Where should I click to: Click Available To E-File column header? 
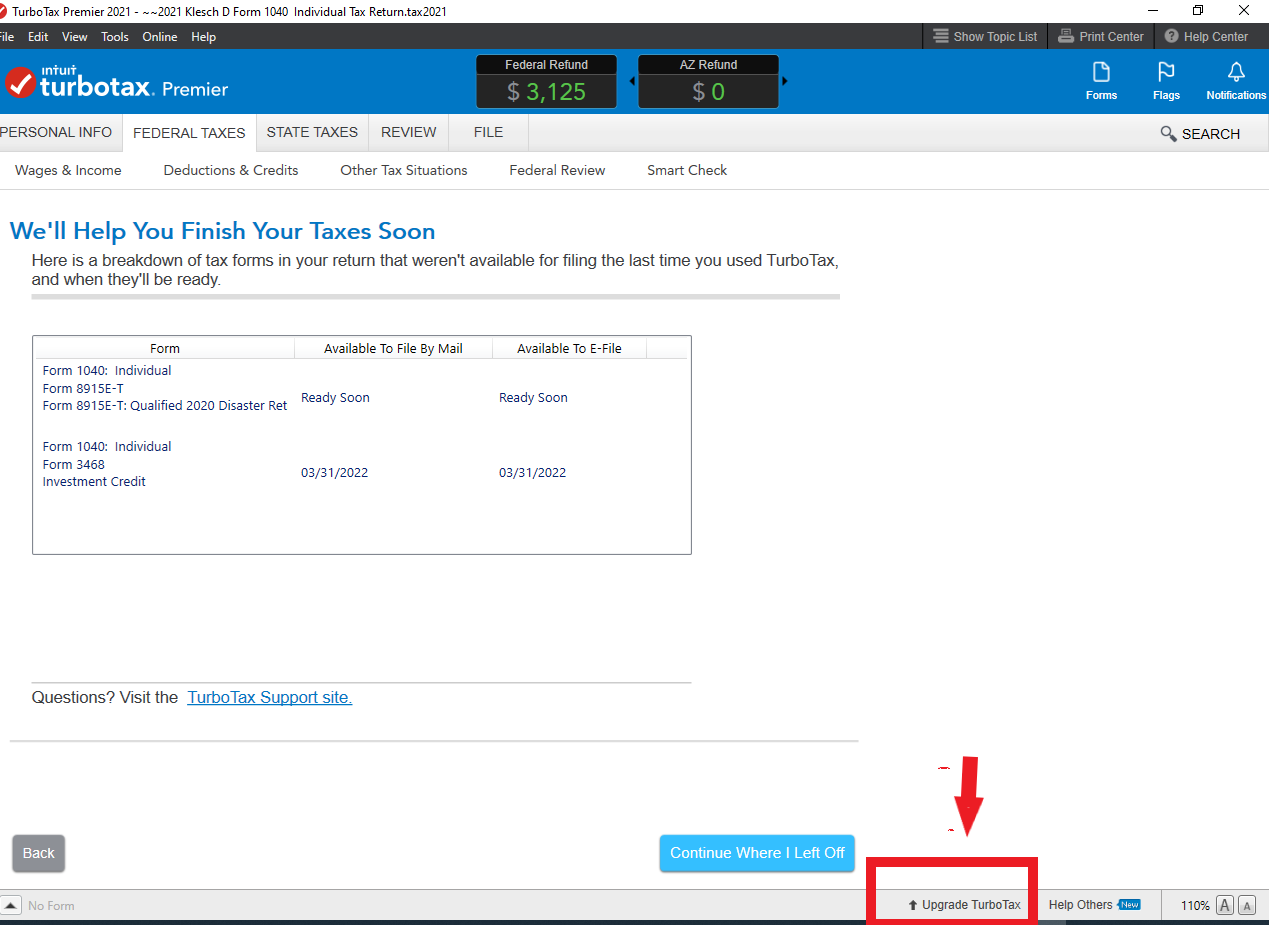click(x=569, y=349)
